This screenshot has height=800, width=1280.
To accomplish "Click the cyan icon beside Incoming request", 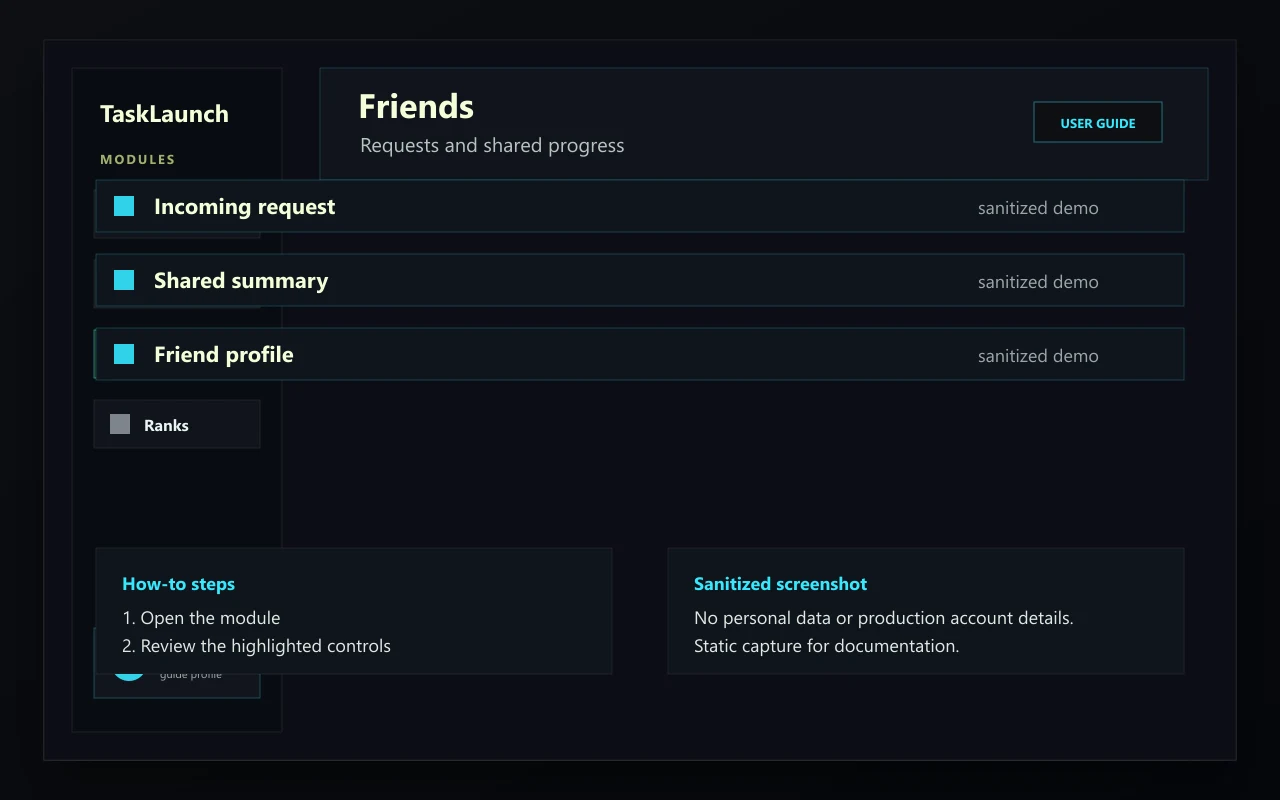I will click(124, 206).
